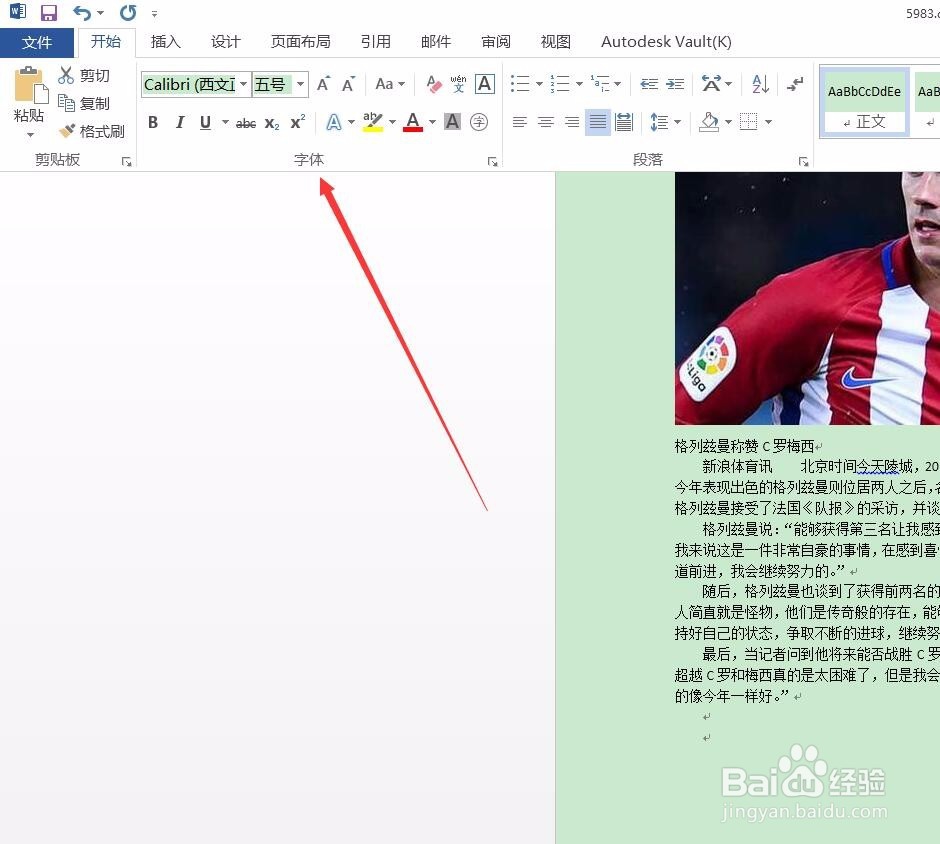Toggle Bold formatting
940x844 pixels.
pyautogui.click(x=153, y=122)
